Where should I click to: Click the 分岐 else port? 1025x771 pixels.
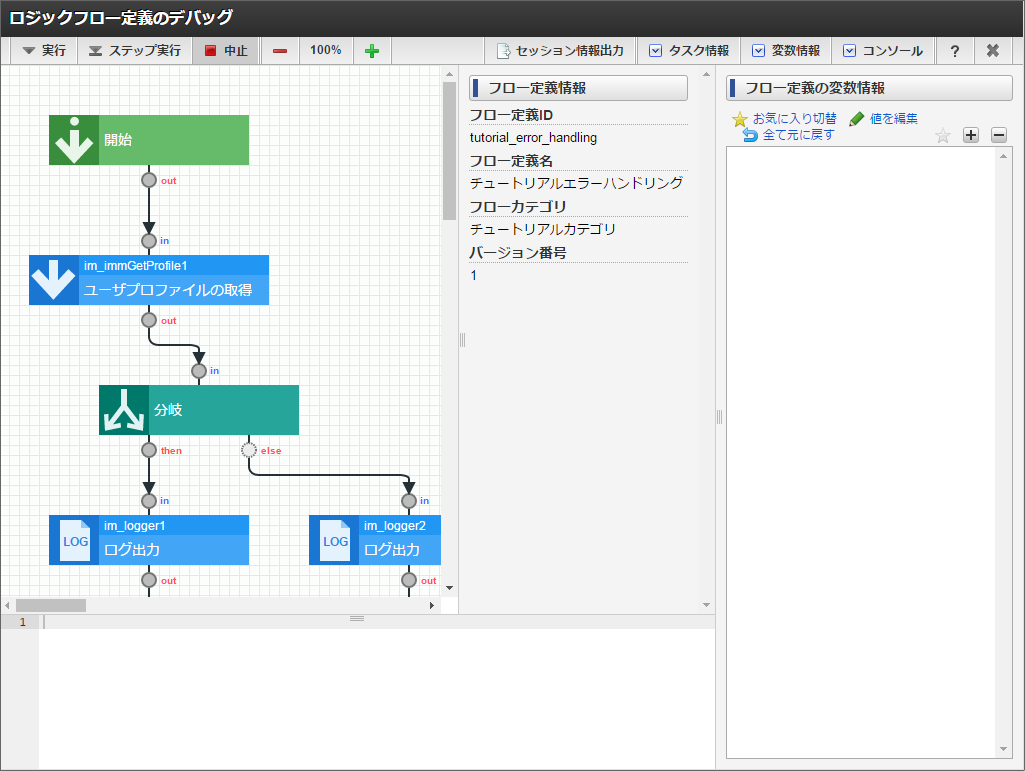(x=249, y=450)
